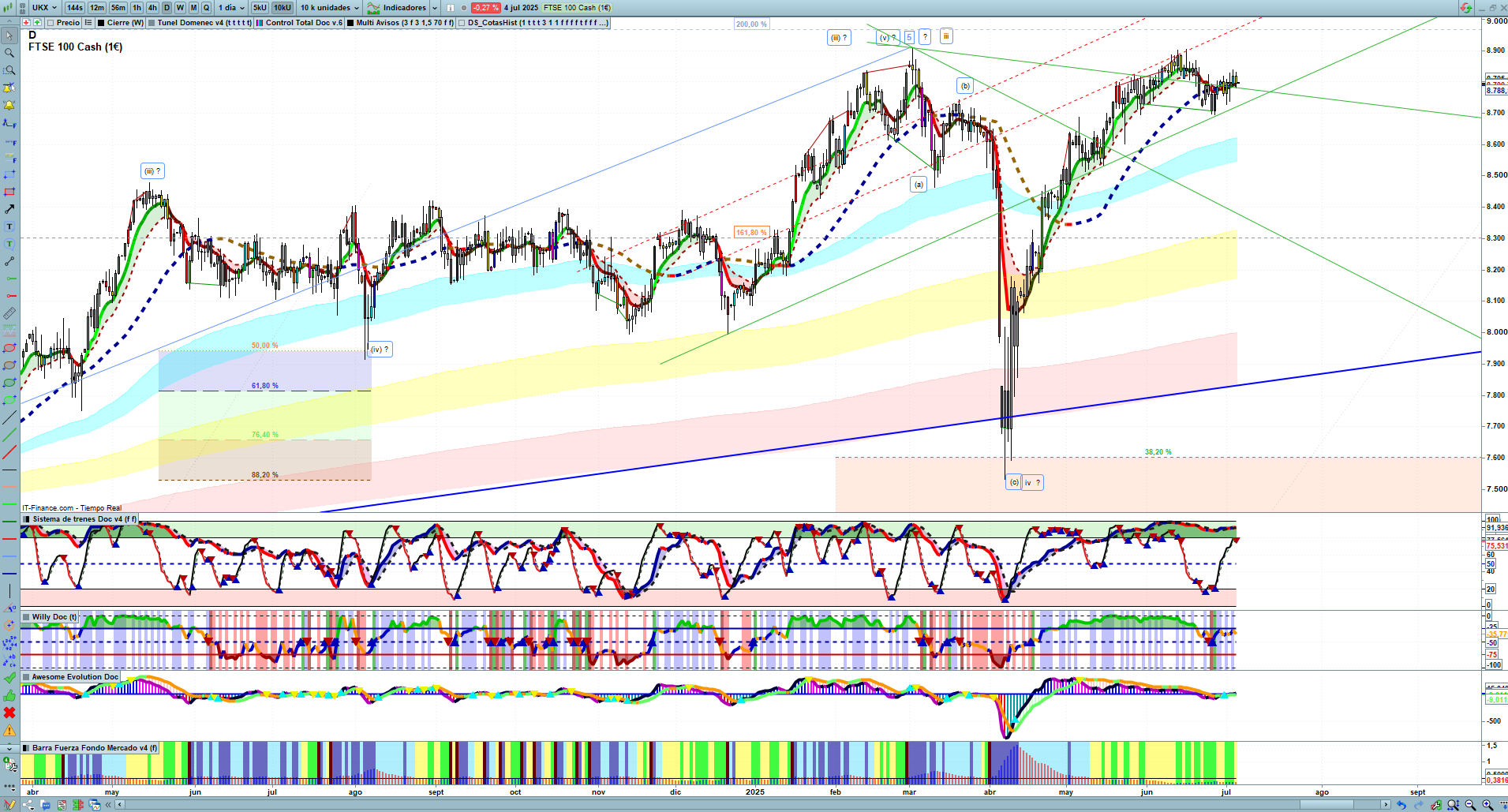Pick the yellow warning triangle marker
The width and height of the screenshot is (1508, 812).
coord(9,730)
